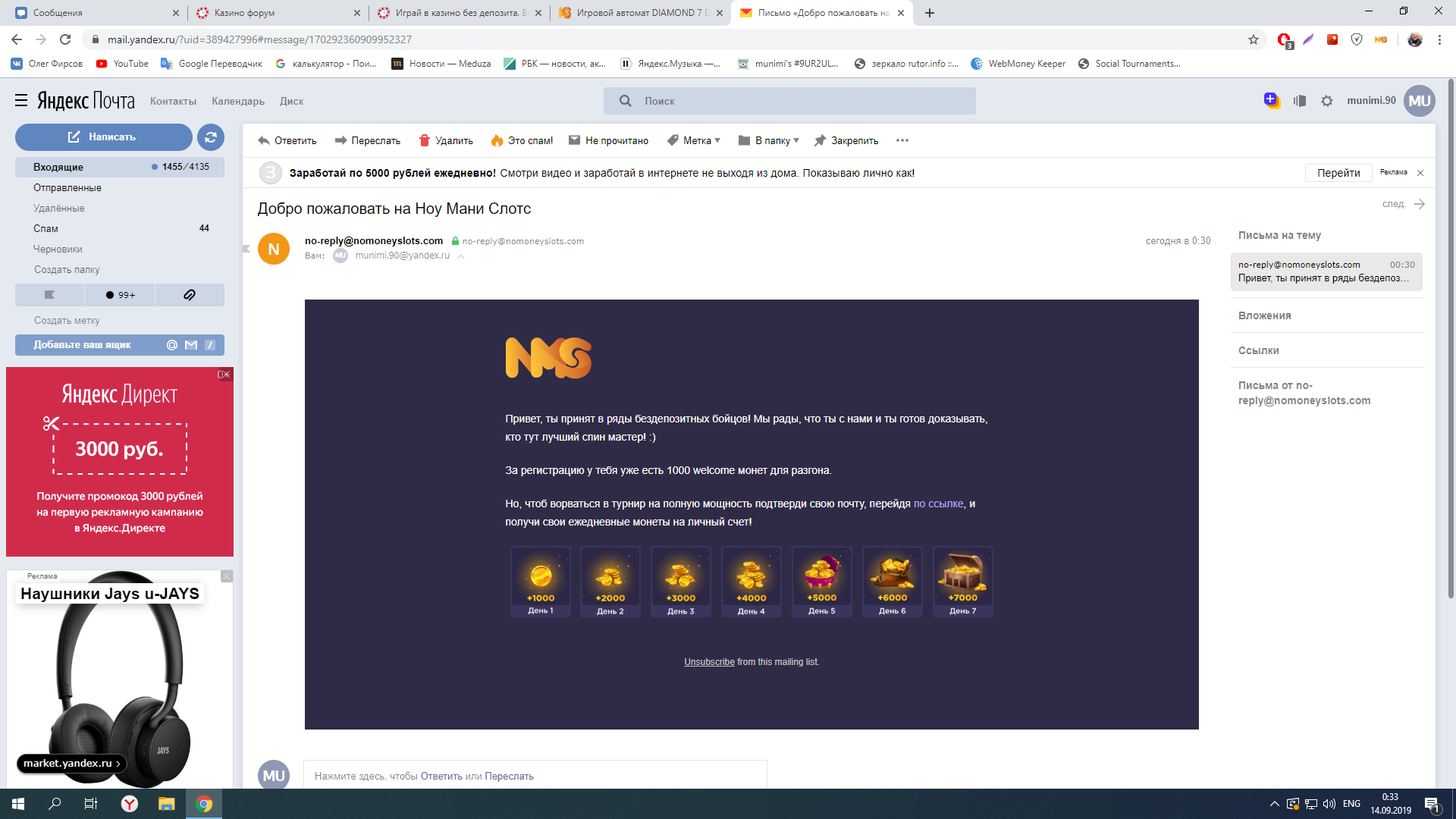Open the Windows notification center icon
The image size is (1456, 819).
pyautogui.click(x=1432, y=804)
